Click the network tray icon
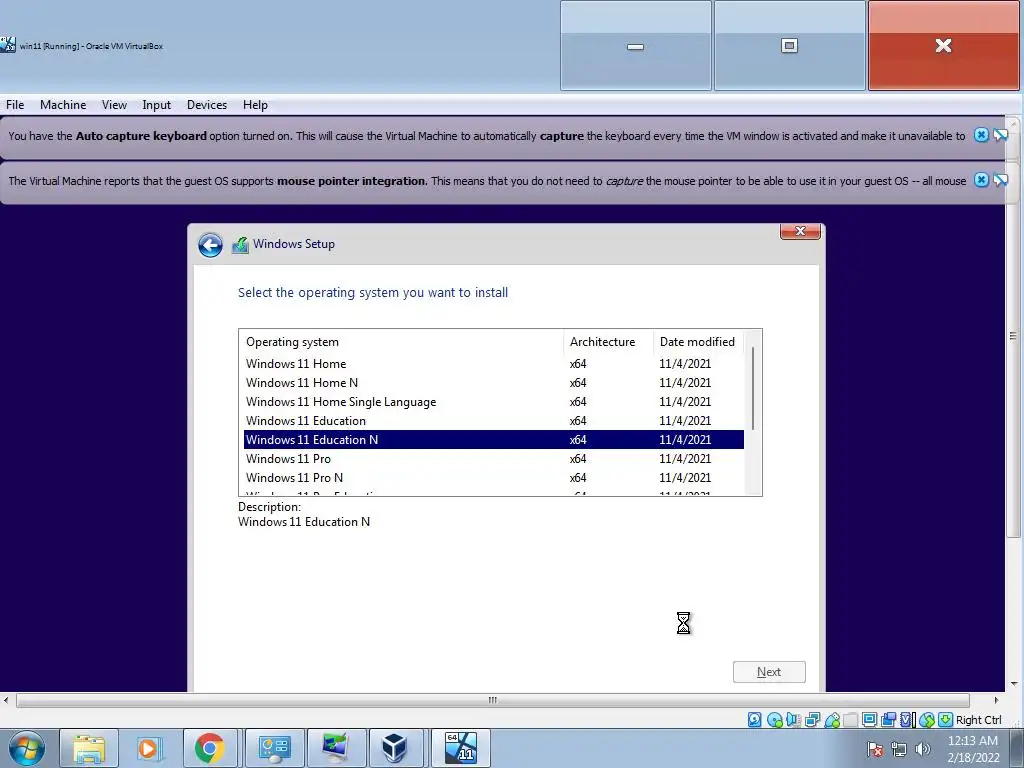Image resolution: width=1024 pixels, height=768 pixels. pos(899,749)
